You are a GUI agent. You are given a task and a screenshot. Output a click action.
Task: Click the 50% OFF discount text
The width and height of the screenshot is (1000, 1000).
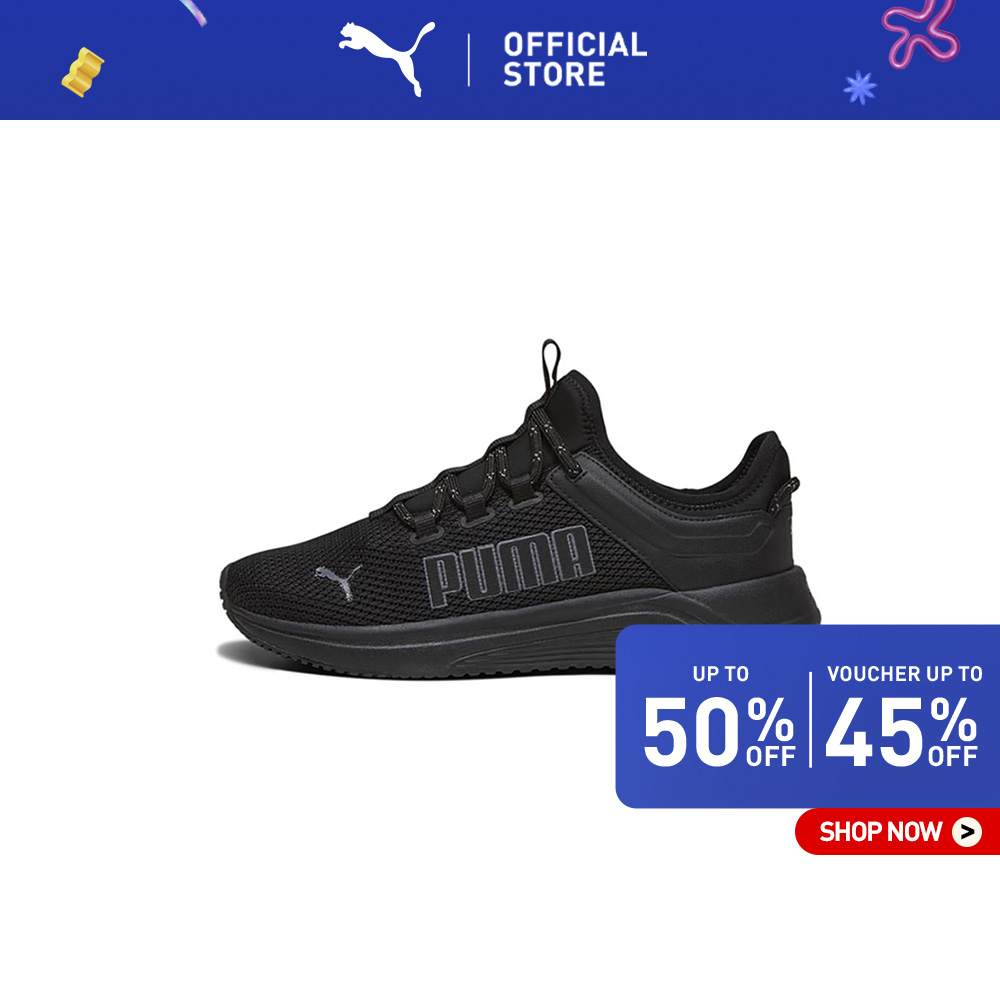pos(719,731)
